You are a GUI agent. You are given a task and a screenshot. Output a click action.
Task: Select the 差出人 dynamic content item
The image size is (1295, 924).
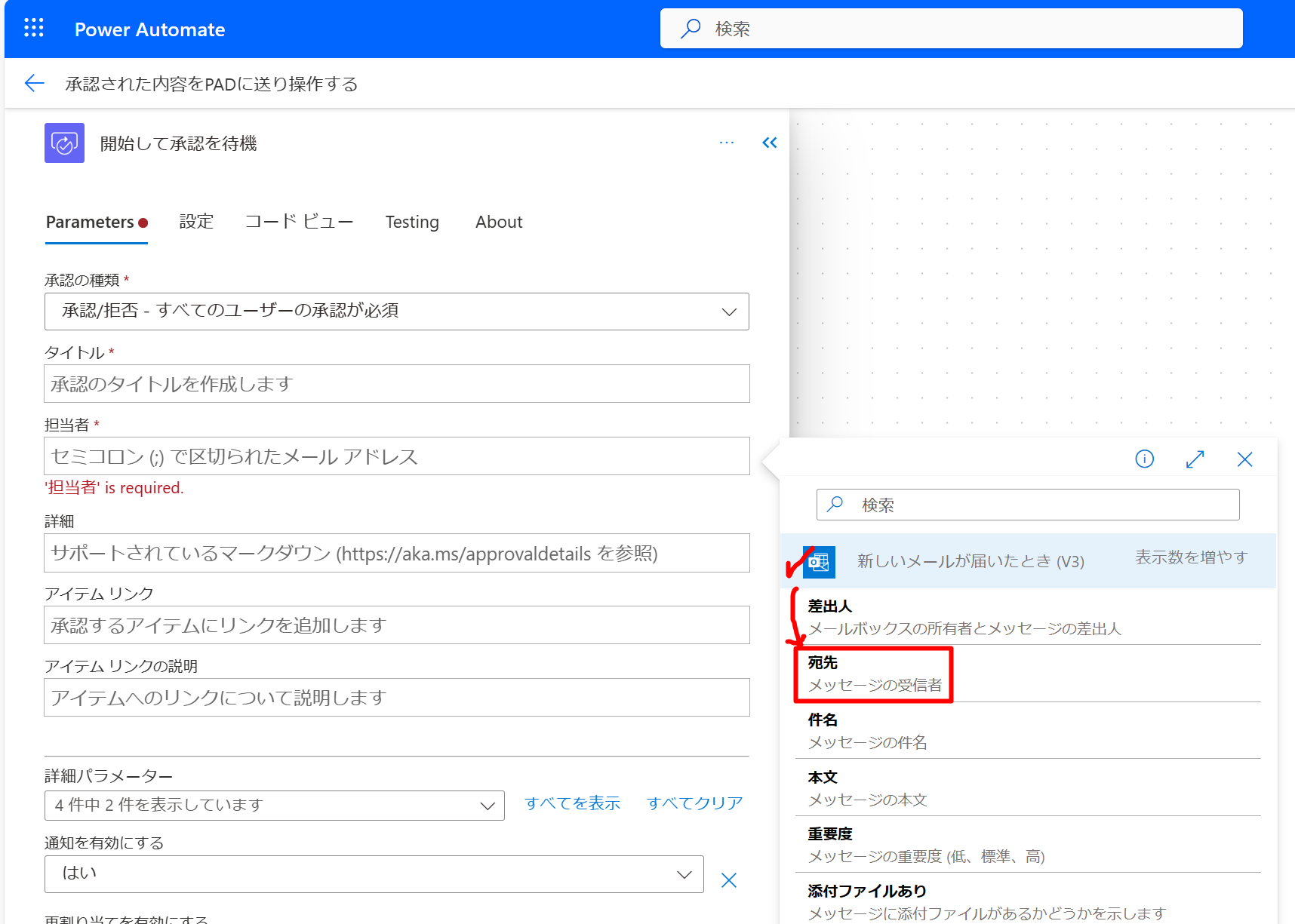(x=1028, y=617)
